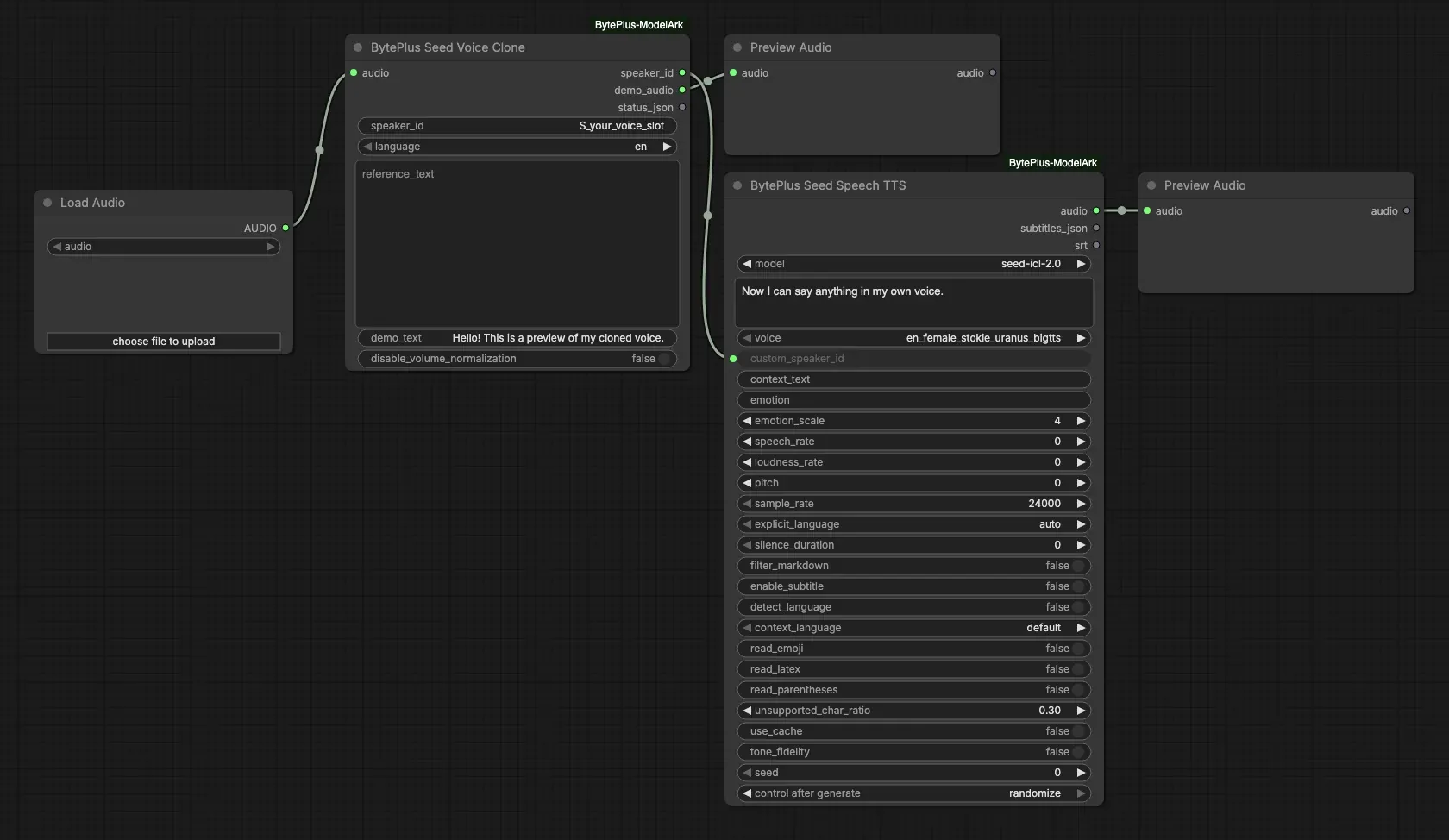Click the demo_text input field
The width and height of the screenshot is (1449, 840).
pos(517,338)
